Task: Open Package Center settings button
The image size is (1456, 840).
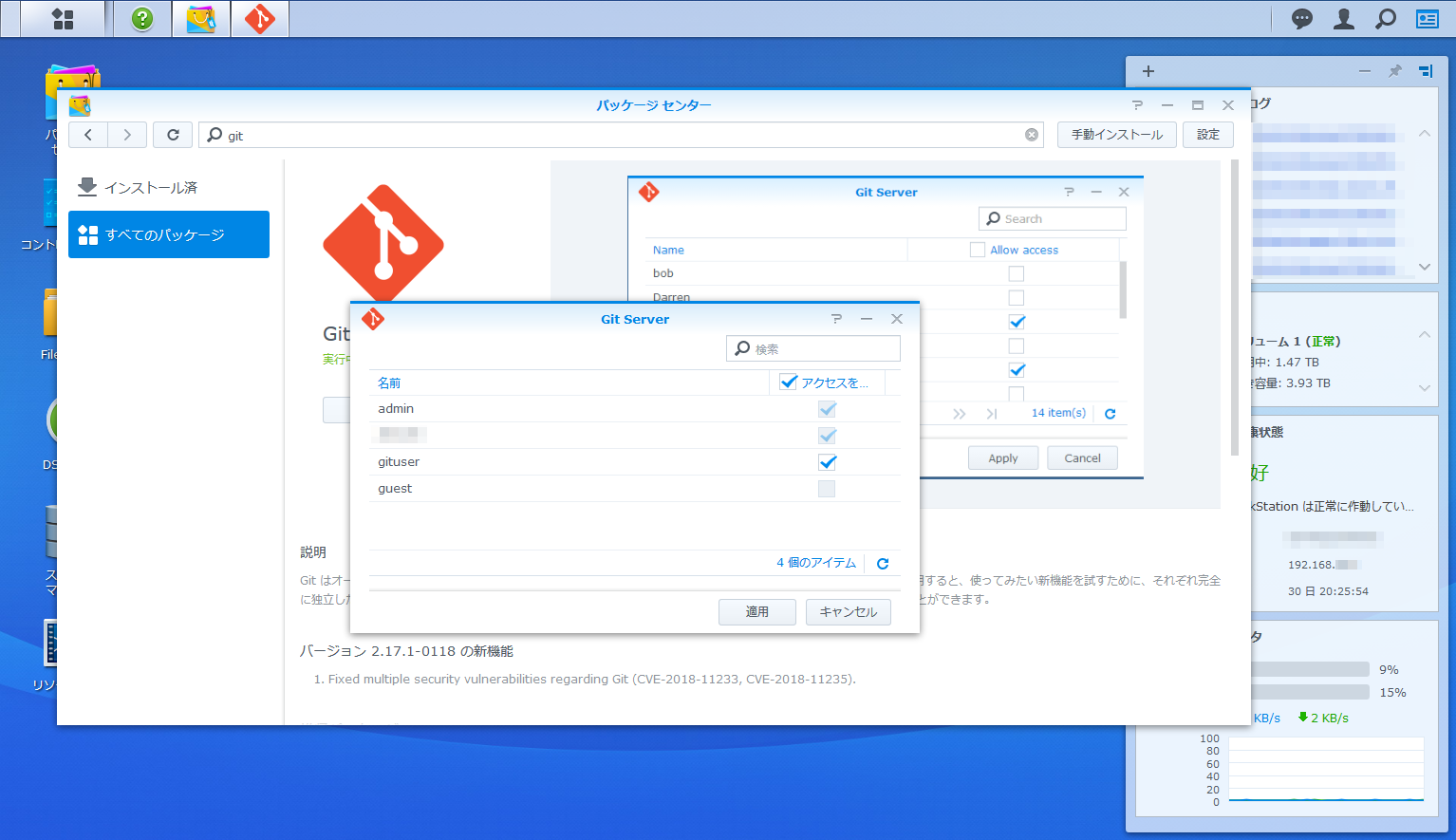Action: point(1208,135)
